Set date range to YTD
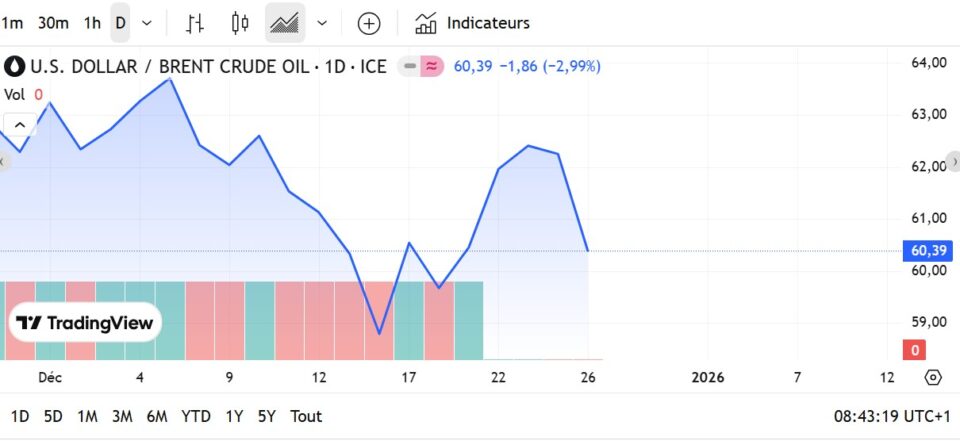Image resolution: width=960 pixels, height=441 pixels. [196, 416]
